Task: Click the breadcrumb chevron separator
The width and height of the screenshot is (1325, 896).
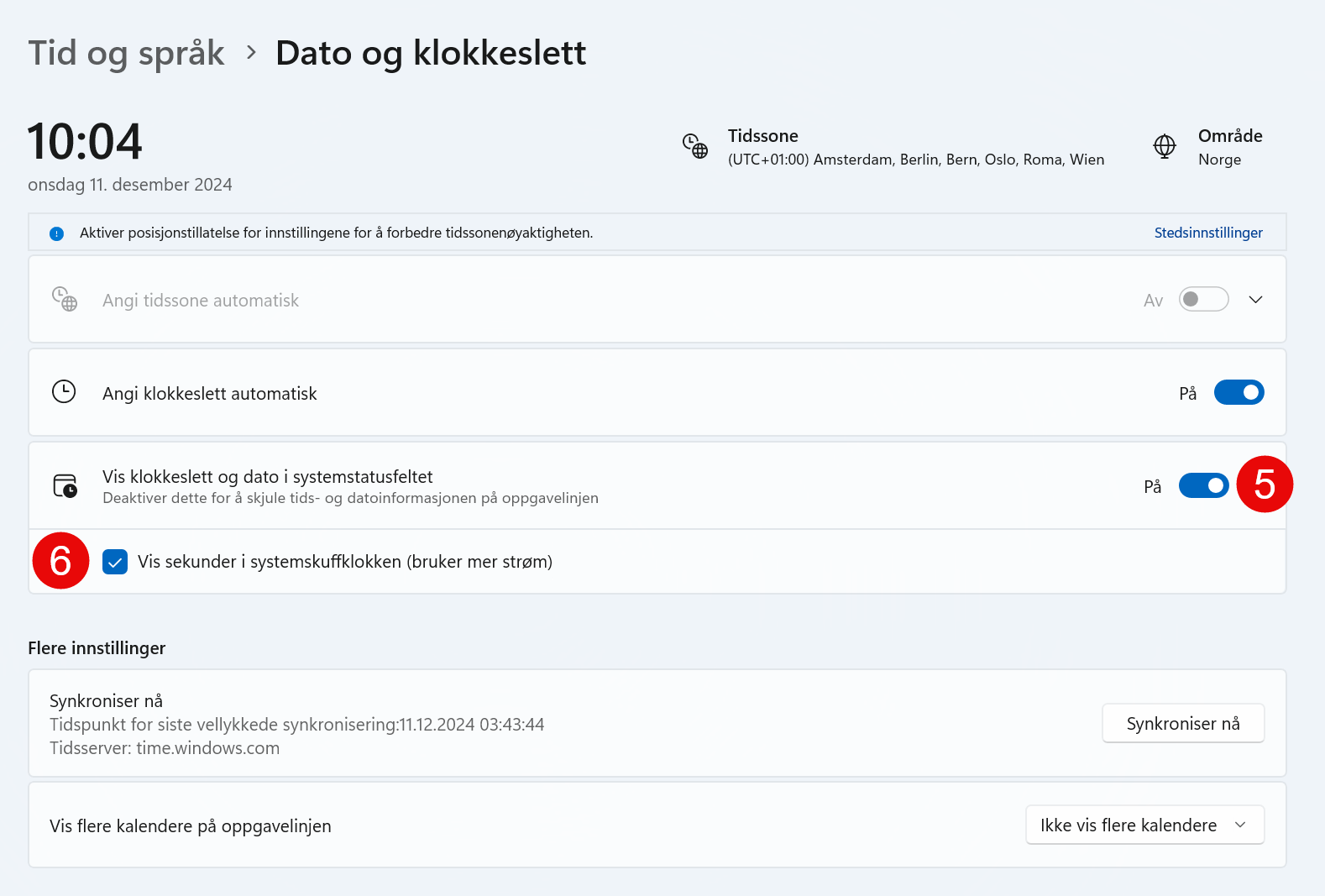Action: (x=251, y=53)
